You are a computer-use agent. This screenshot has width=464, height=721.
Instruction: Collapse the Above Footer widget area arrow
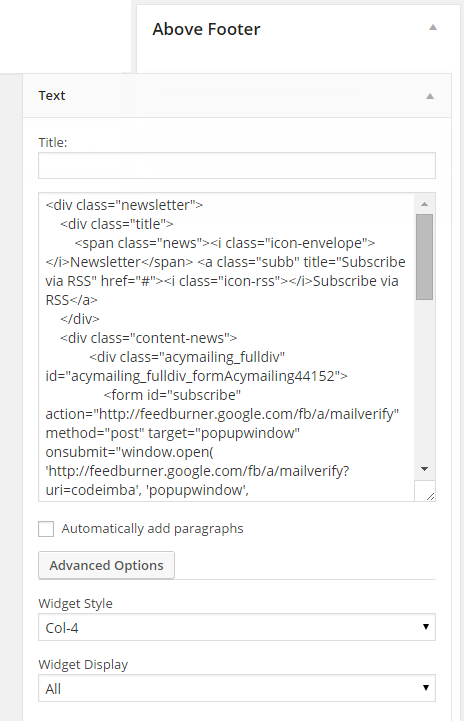(x=433, y=28)
